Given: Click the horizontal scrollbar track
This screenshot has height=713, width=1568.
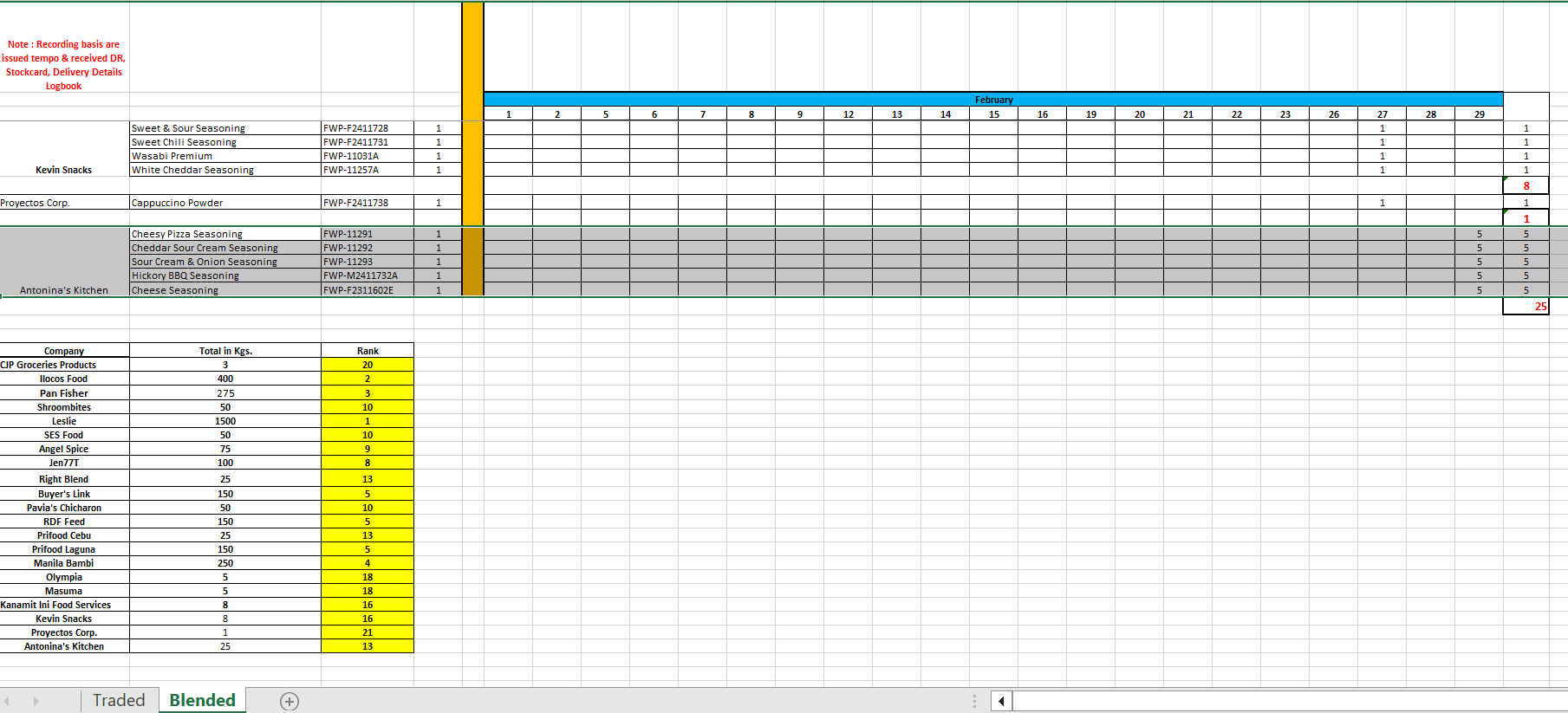Looking at the screenshot, I should (x=1290, y=701).
